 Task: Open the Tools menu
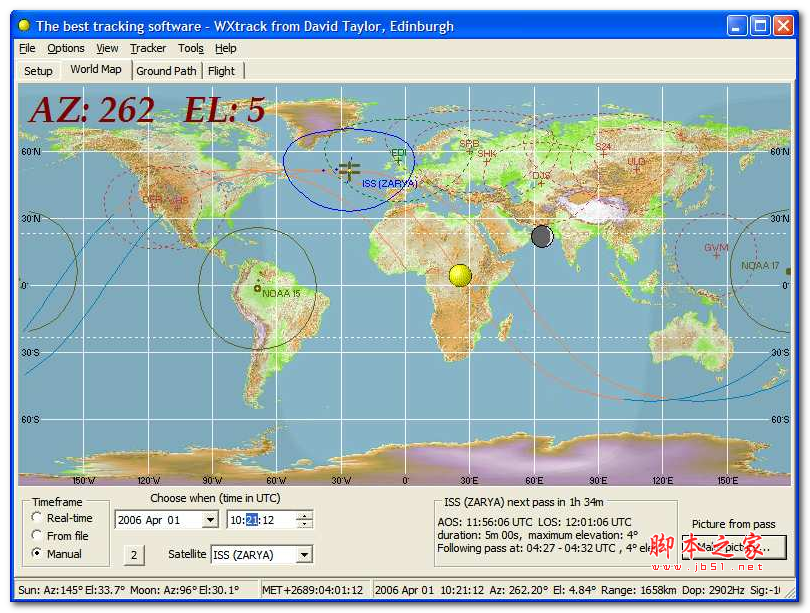coord(191,48)
